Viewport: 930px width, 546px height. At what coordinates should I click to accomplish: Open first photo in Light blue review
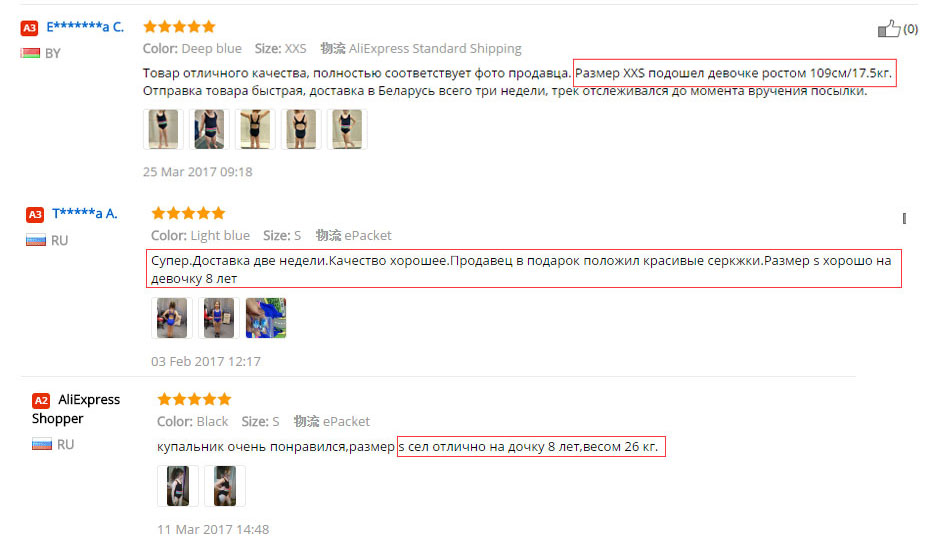(172, 318)
